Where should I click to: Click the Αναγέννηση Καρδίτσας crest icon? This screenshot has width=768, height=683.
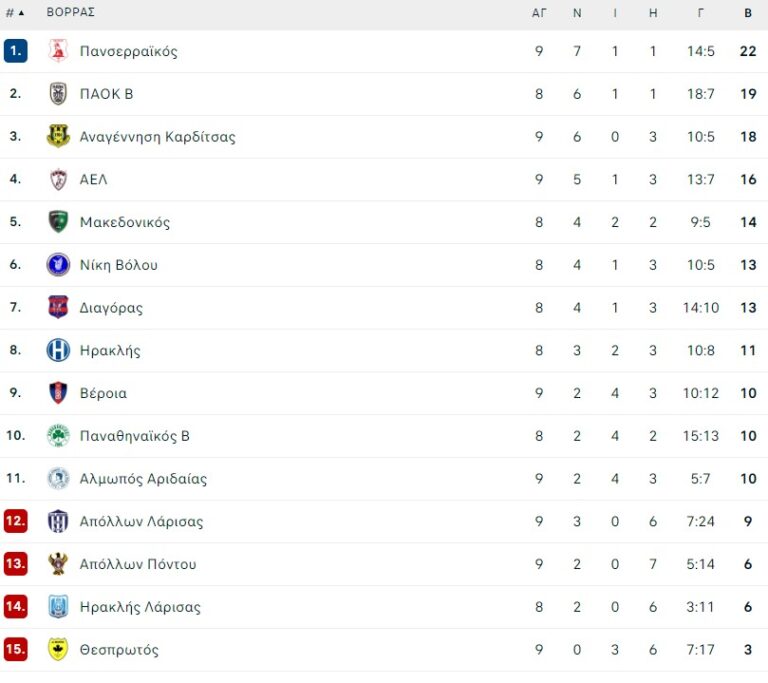[x=58, y=137]
